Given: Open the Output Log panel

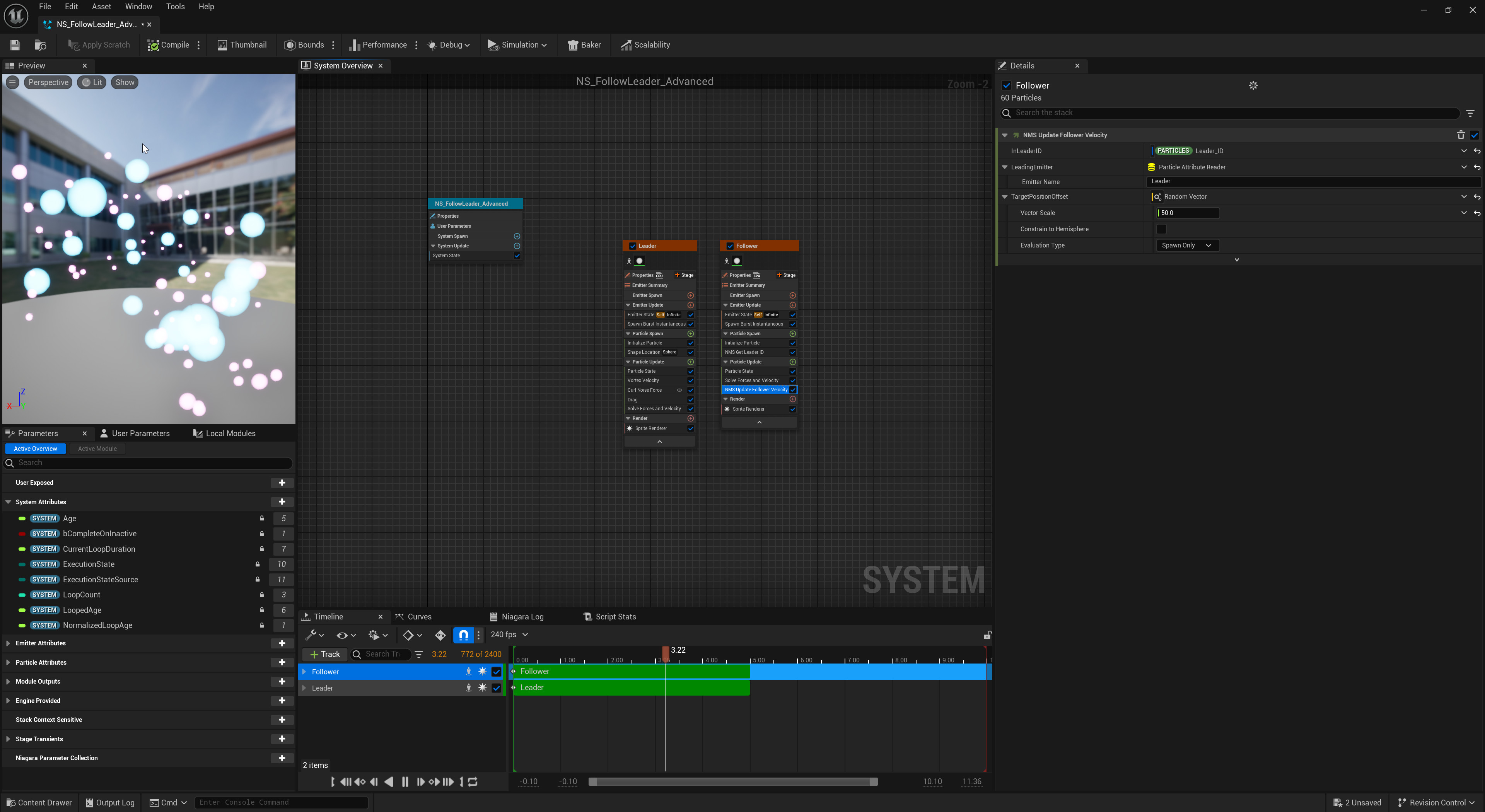Looking at the screenshot, I should 109,802.
